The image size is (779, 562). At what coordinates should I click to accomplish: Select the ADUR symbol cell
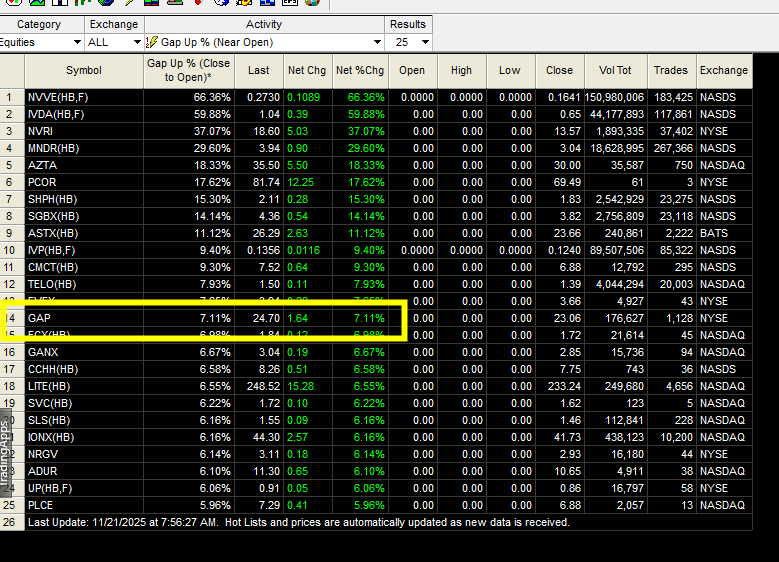84,471
